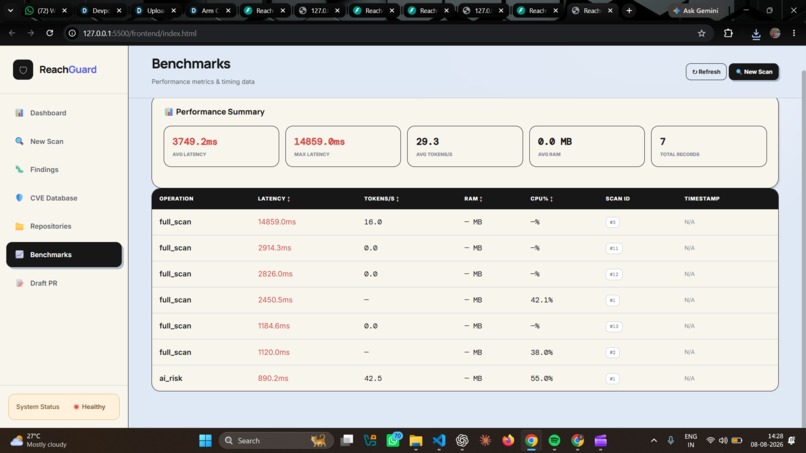Bookmark page with the star icon
This screenshot has width=806, height=453.
702,33
